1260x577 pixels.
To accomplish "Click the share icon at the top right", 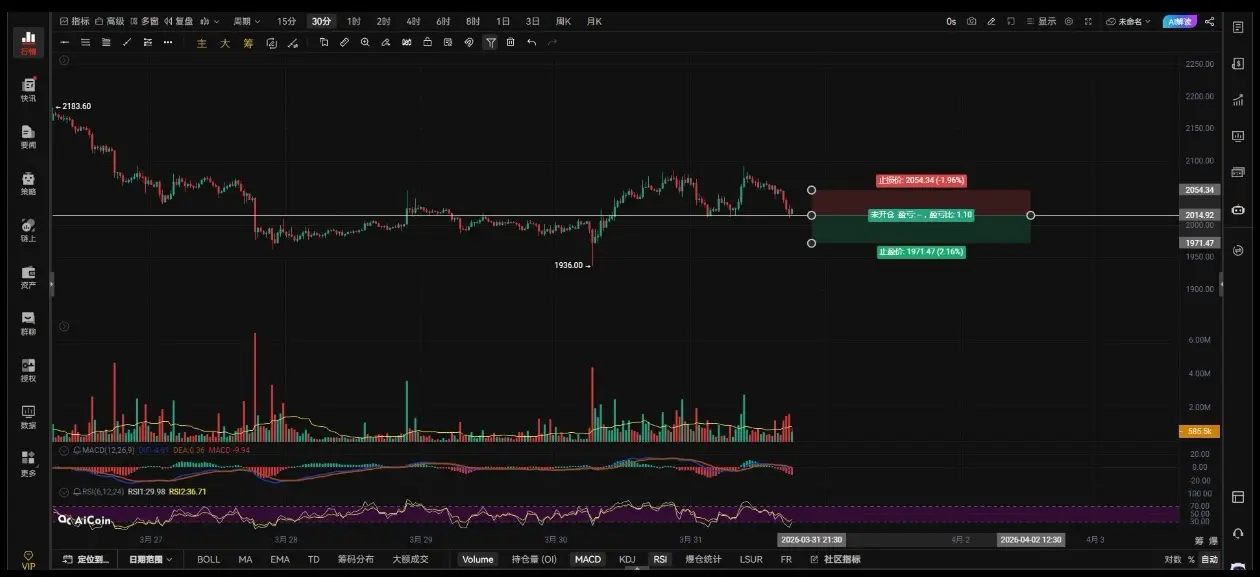I will [1209, 21].
